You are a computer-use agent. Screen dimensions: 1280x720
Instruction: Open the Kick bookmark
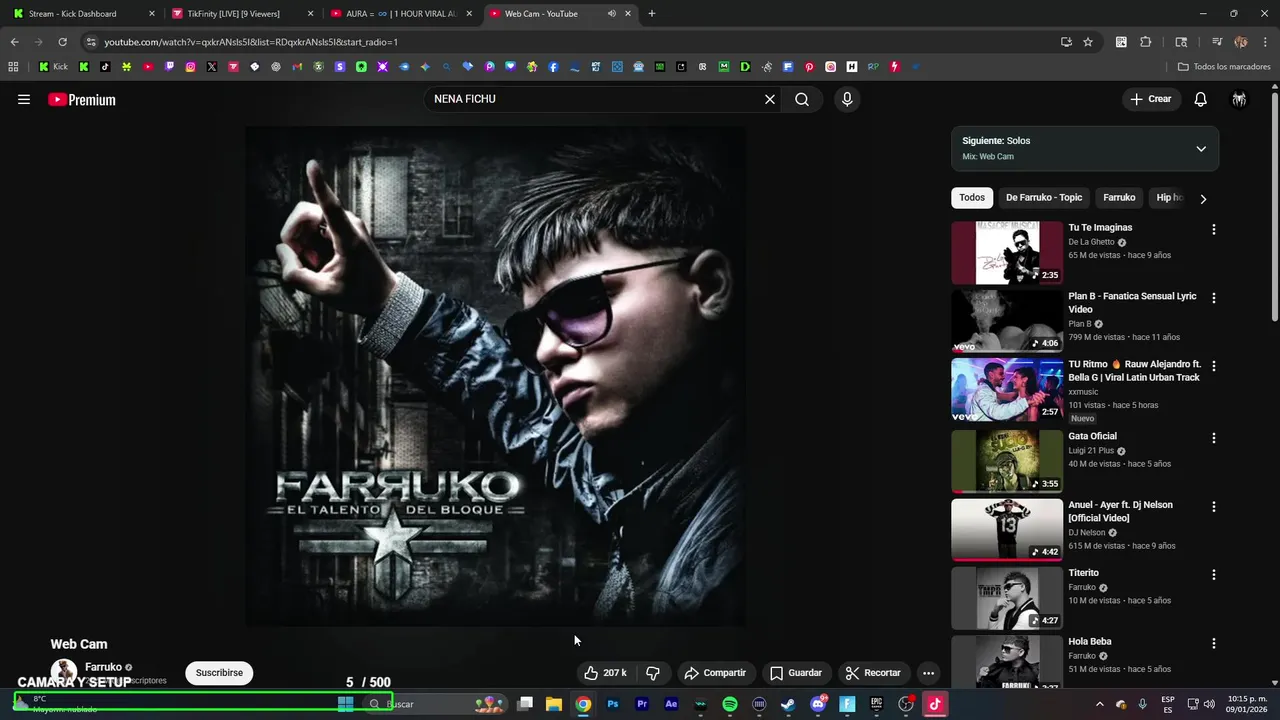[54, 67]
